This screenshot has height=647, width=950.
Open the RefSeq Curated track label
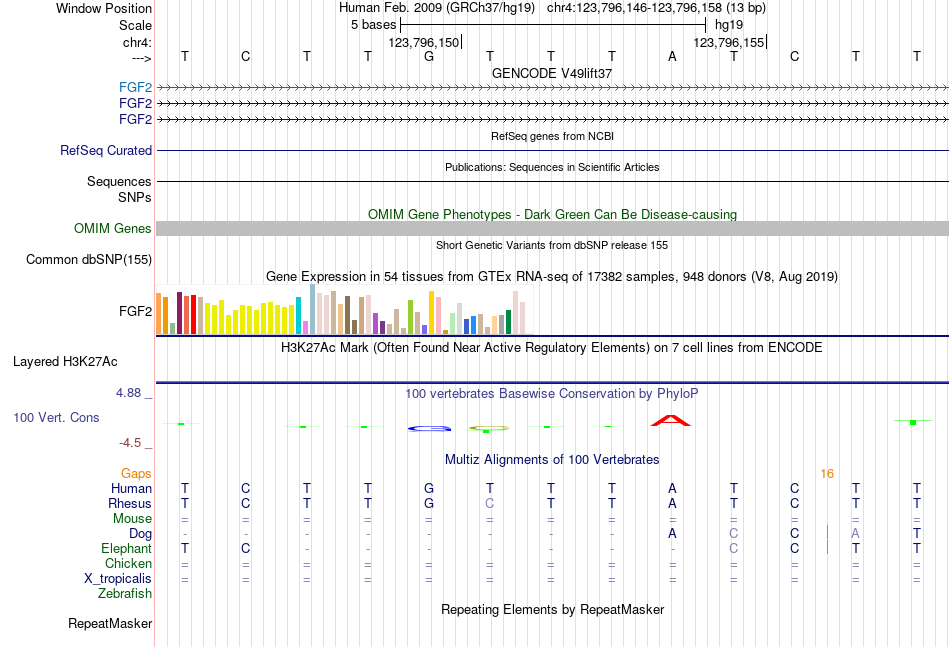tap(105, 150)
